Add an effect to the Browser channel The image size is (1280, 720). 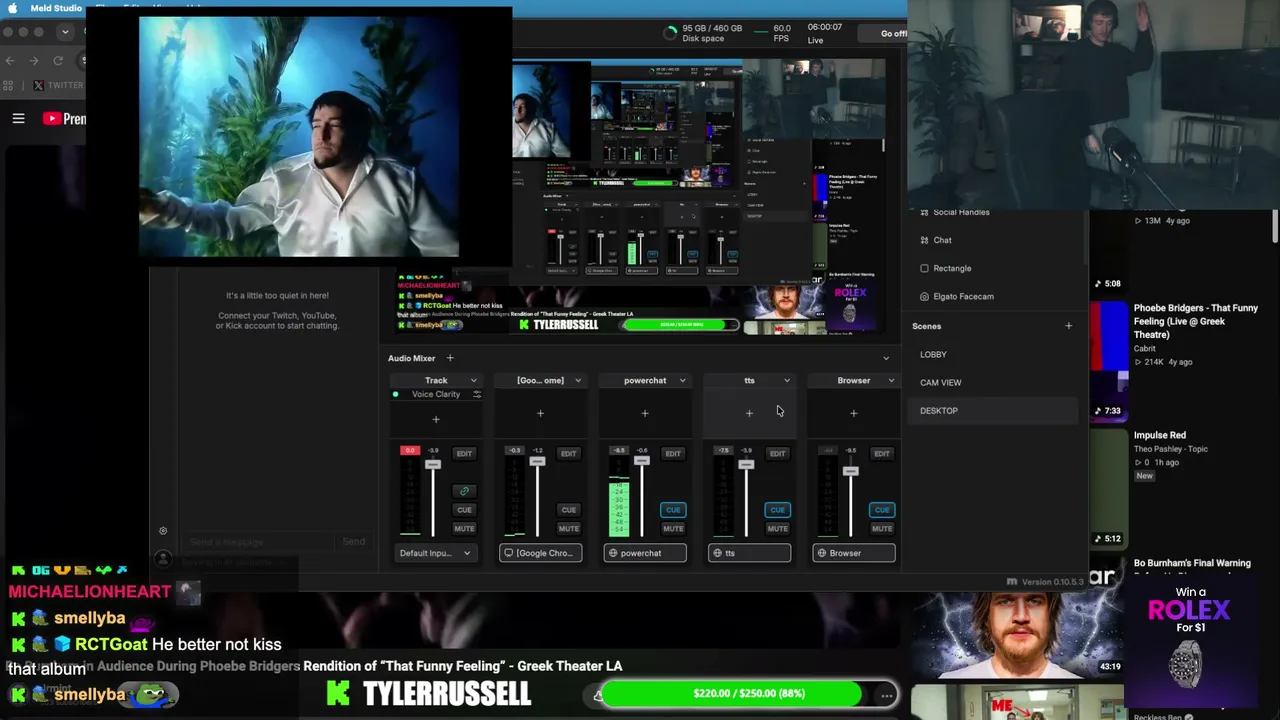point(853,413)
